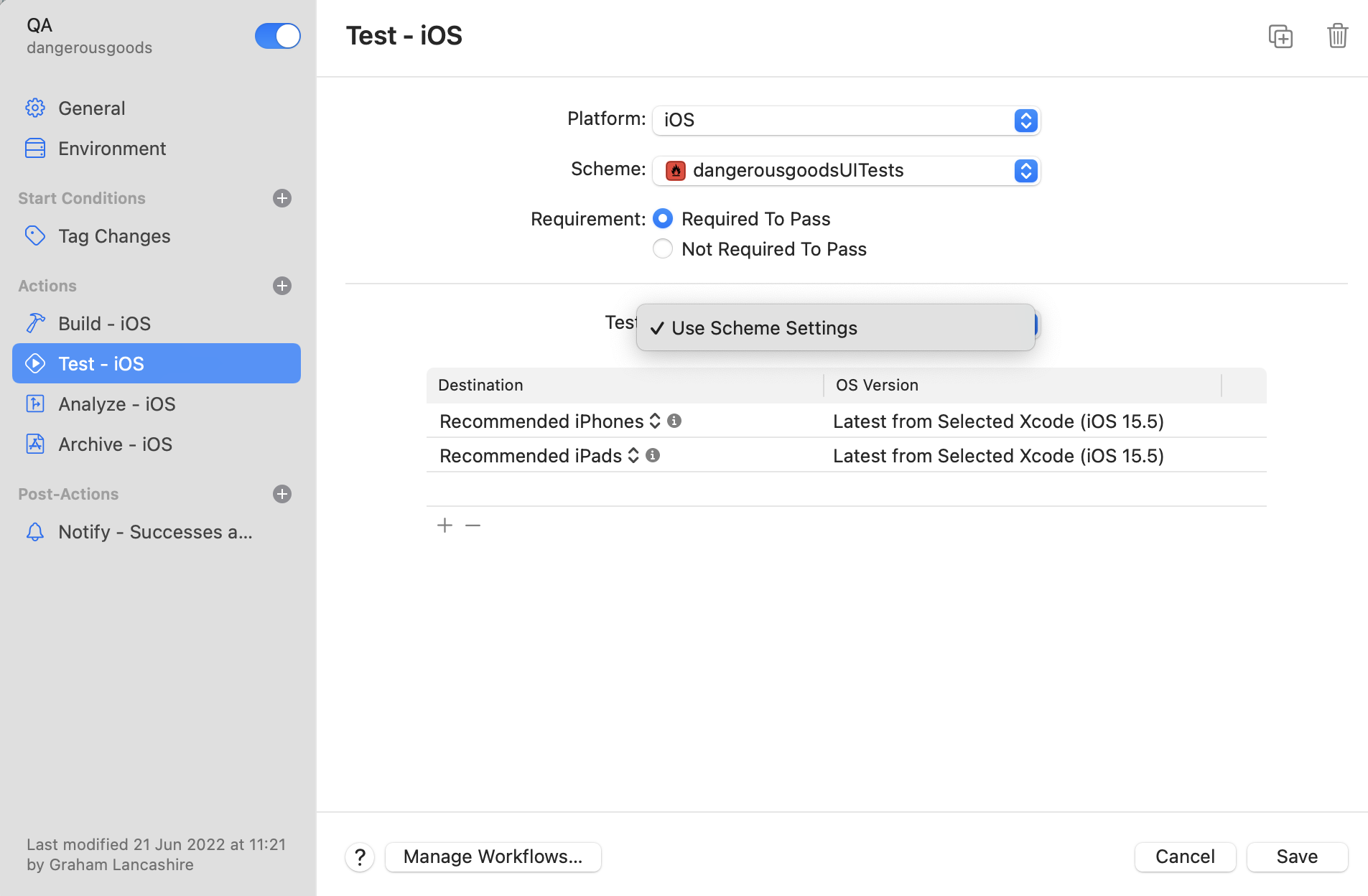
Task: Open the General settings gear icon
Action: click(x=35, y=108)
